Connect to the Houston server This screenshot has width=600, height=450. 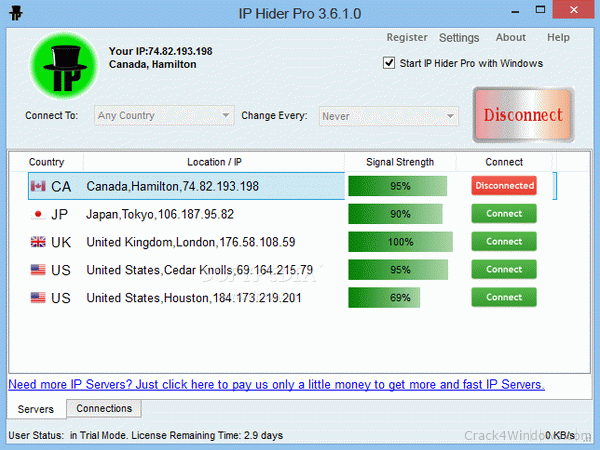pyautogui.click(x=504, y=297)
